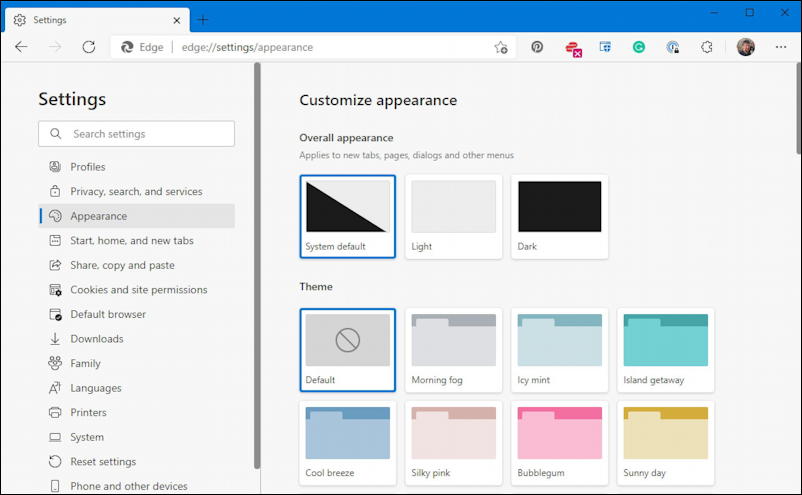Click the Refresh page icon

point(88,47)
